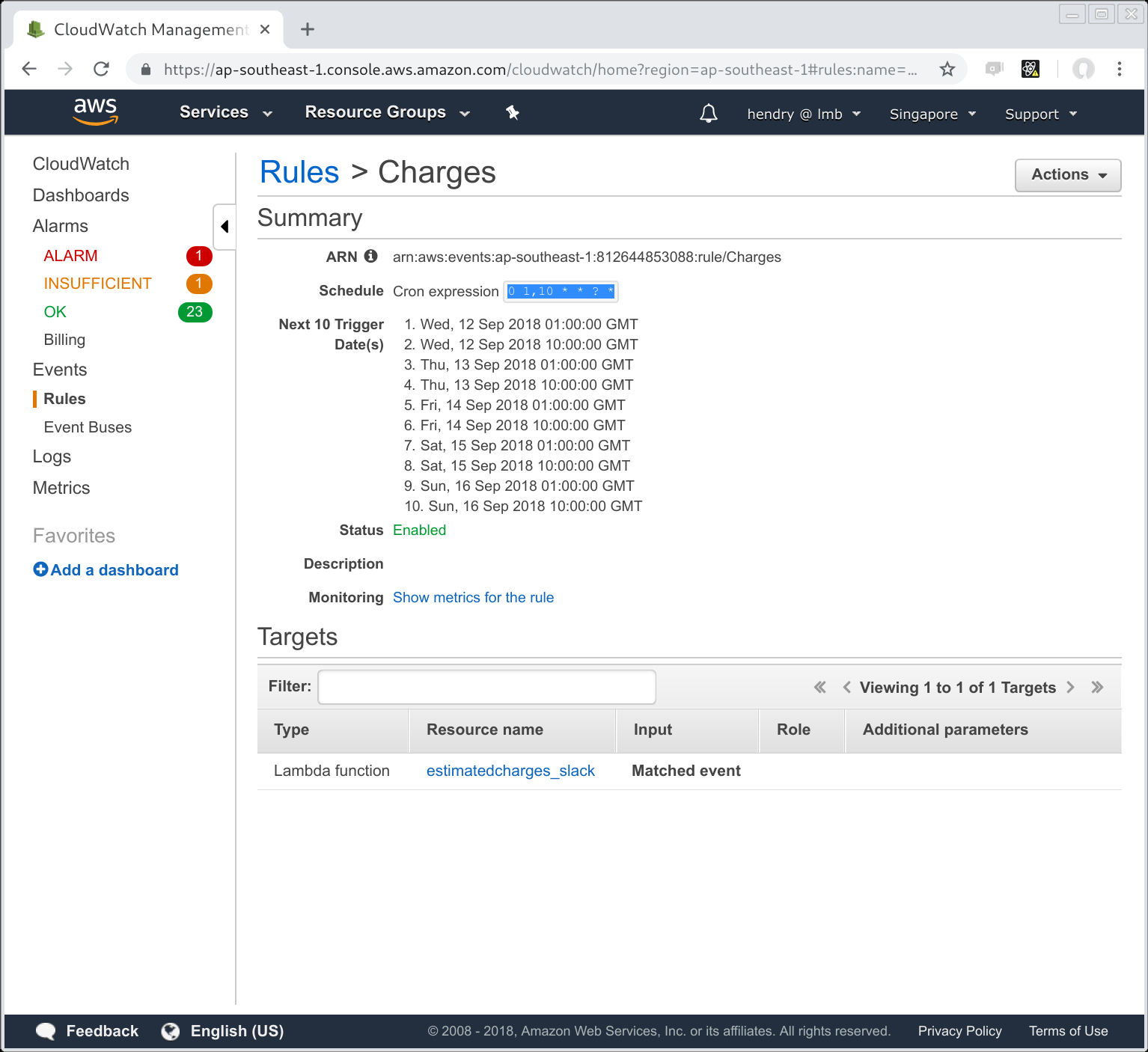The height and width of the screenshot is (1052, 1148).
Task: Click the Resource name column header
Action: click(x=513, y=730)
